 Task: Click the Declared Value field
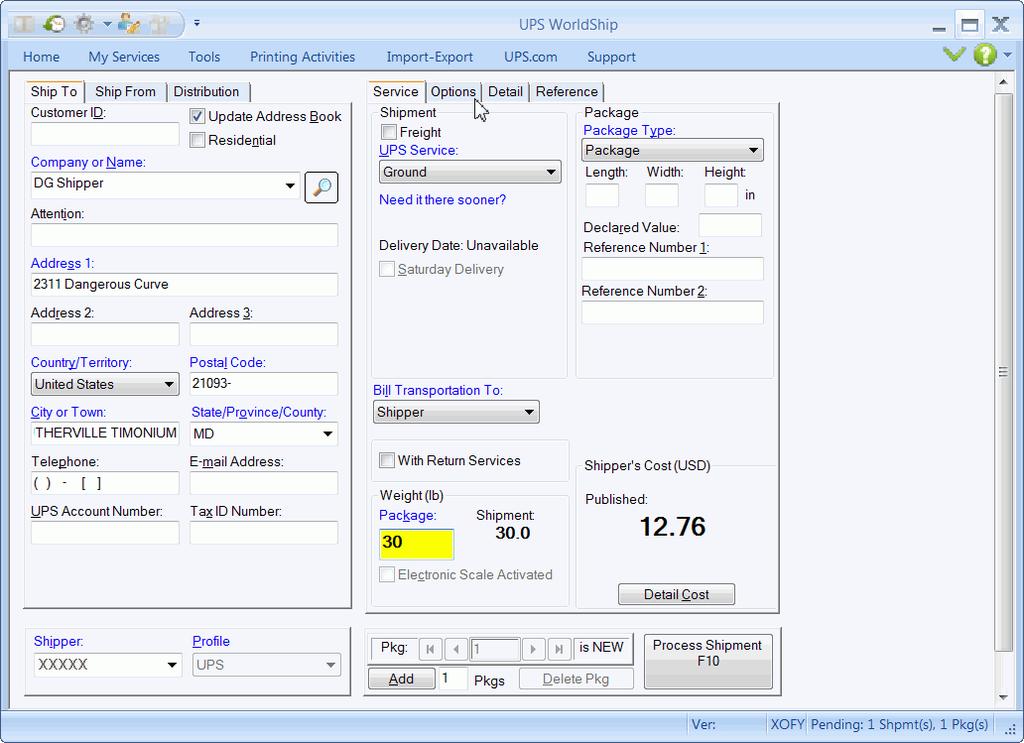tap(730, 226)
